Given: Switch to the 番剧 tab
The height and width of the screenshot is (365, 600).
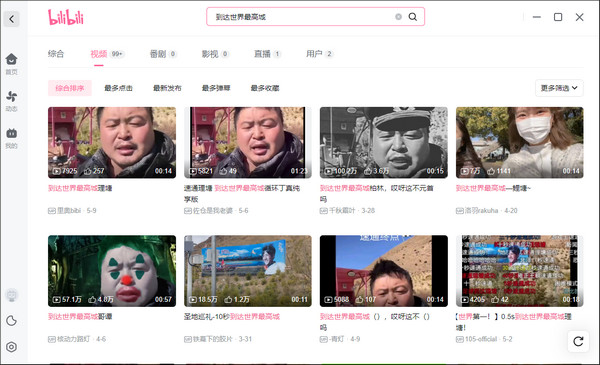Looking at the screenshot, I should tap(163, 54).
